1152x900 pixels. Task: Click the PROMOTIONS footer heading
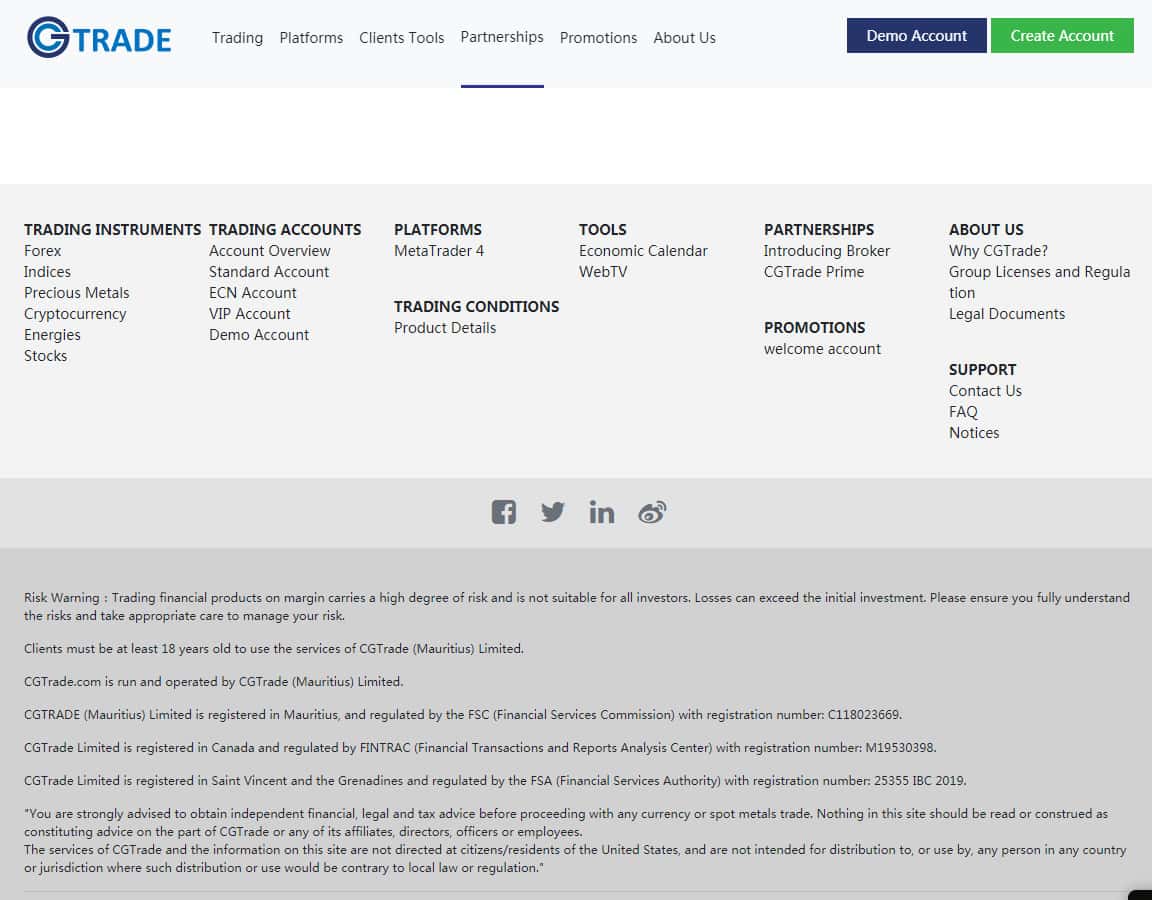coord(814,328)
